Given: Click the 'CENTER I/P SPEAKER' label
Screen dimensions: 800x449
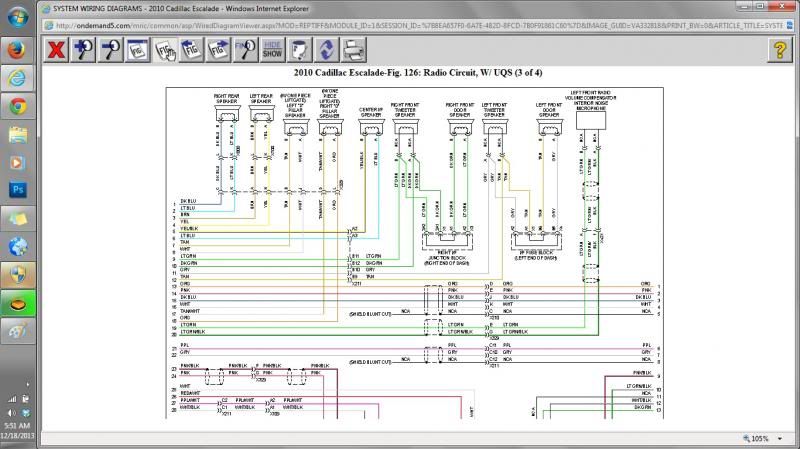Looking at the screenshot, I should (x=371, y=112).
